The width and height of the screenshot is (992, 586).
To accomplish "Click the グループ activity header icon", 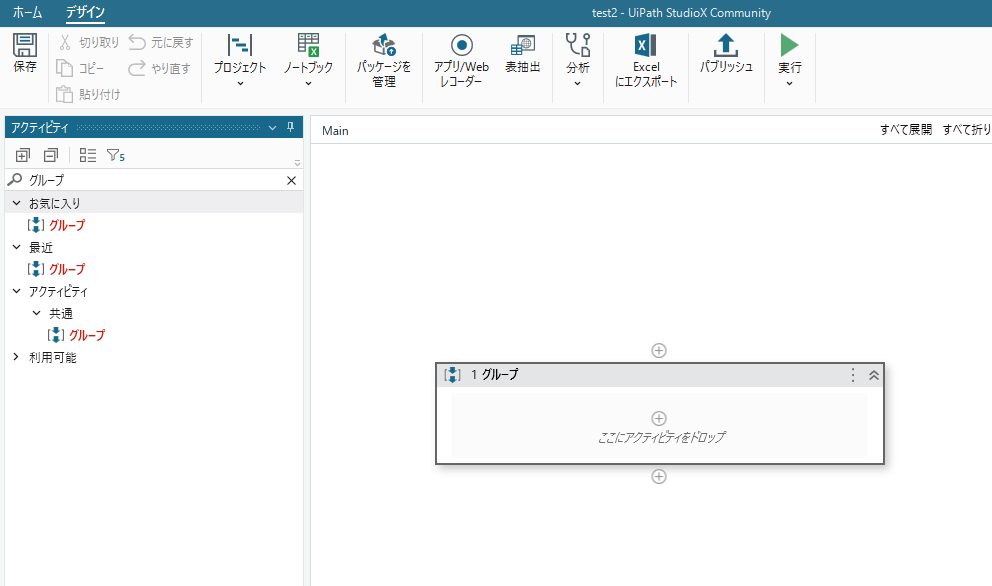I will [x=452, y=375].
